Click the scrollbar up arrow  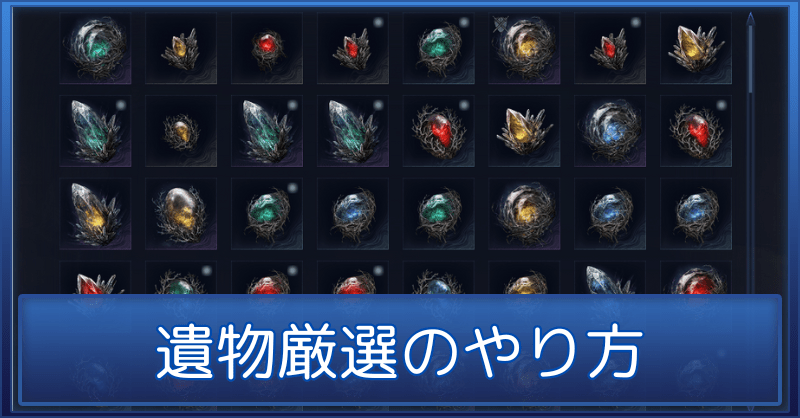tap(750, 19)
